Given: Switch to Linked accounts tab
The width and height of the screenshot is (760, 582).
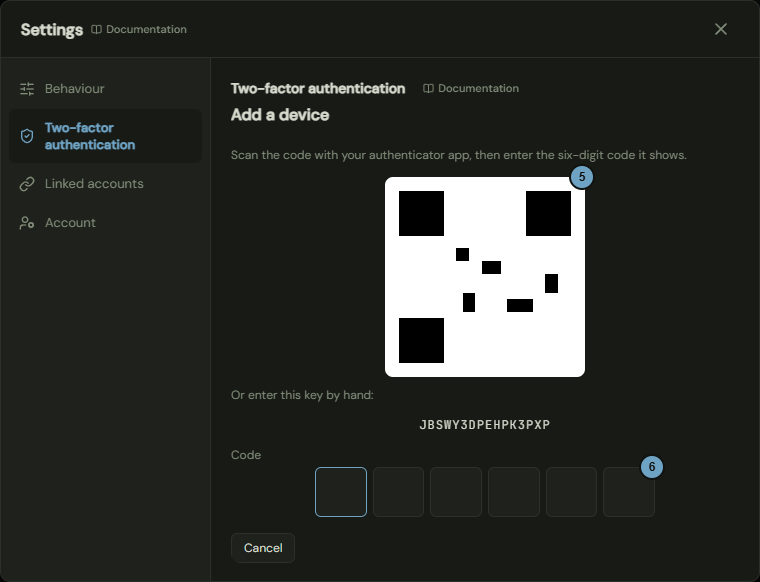Looking at the screenshot, I should tap(105, 184).
